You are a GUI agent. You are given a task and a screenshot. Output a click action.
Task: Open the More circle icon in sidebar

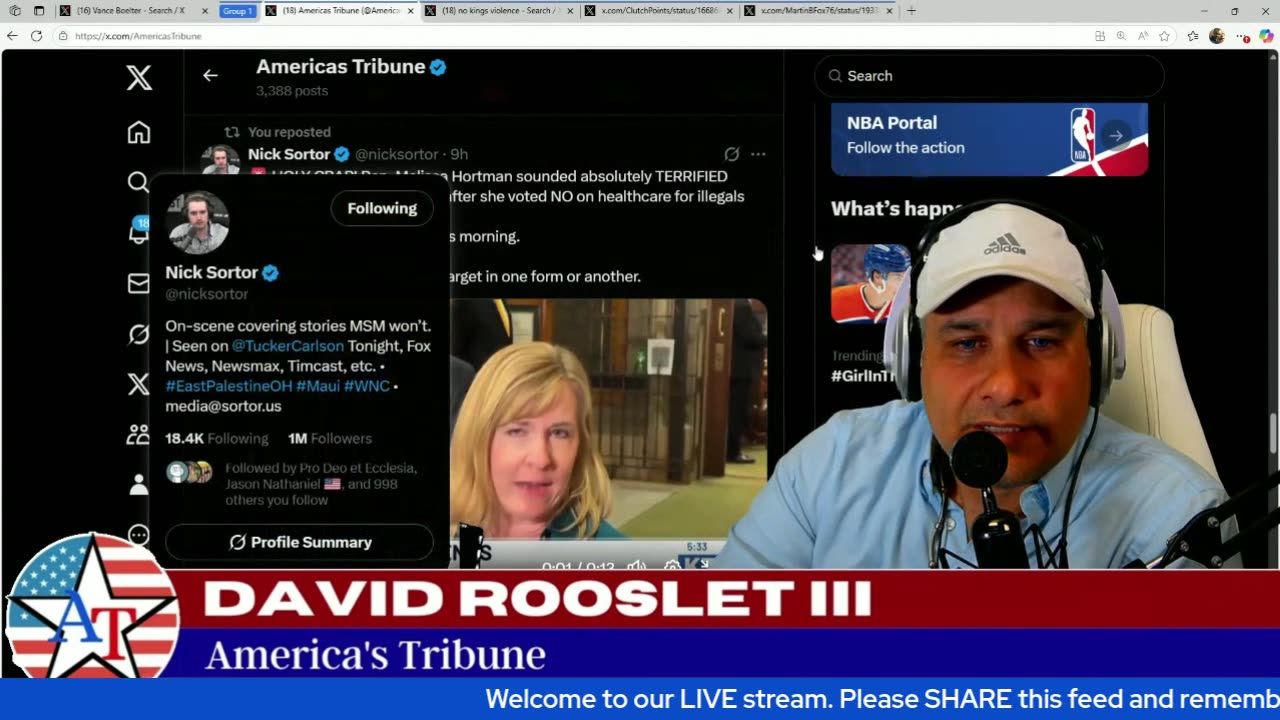138,535
